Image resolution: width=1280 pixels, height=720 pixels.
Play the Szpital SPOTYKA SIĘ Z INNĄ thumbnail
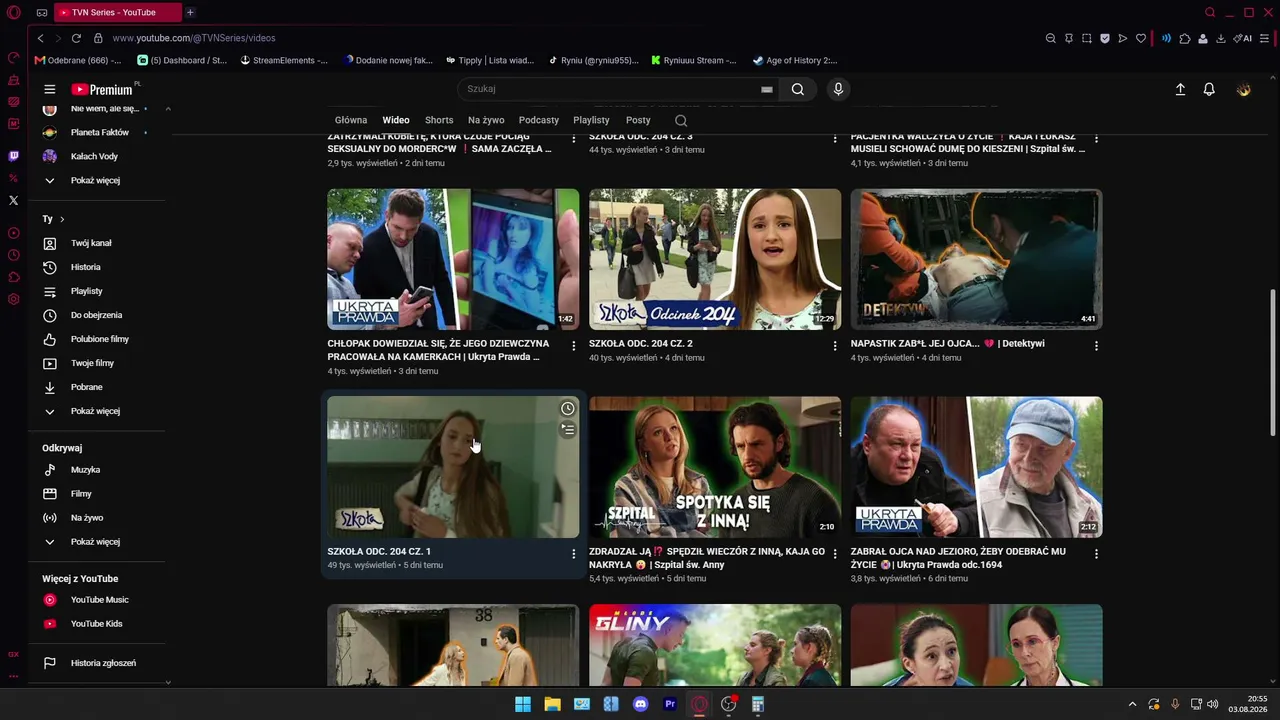click(715, 467)
